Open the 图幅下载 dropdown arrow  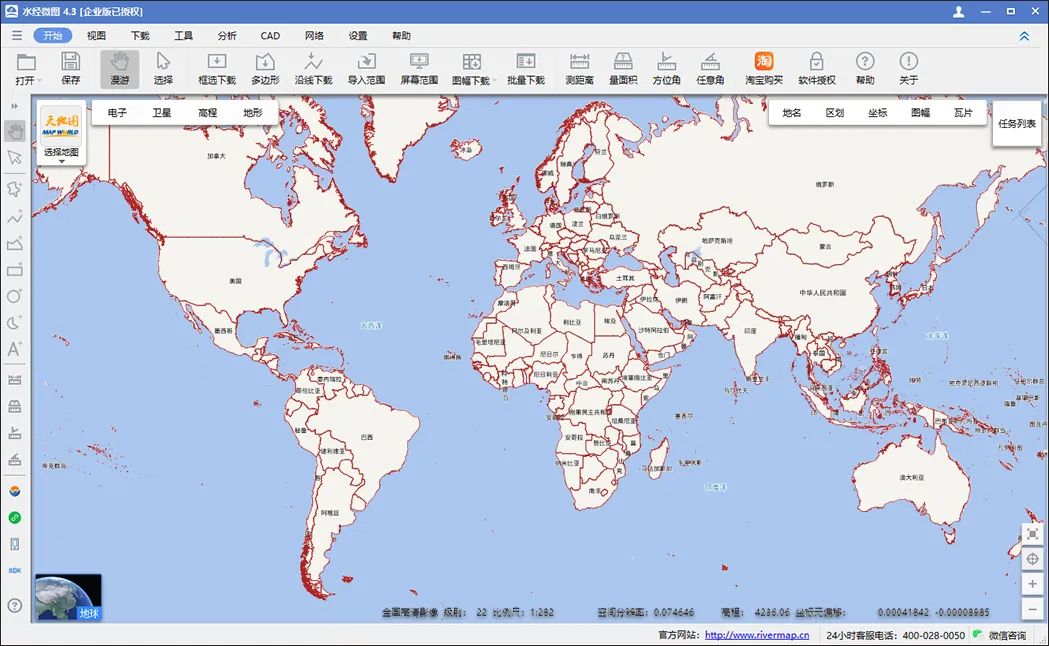[x=494, y=81]
